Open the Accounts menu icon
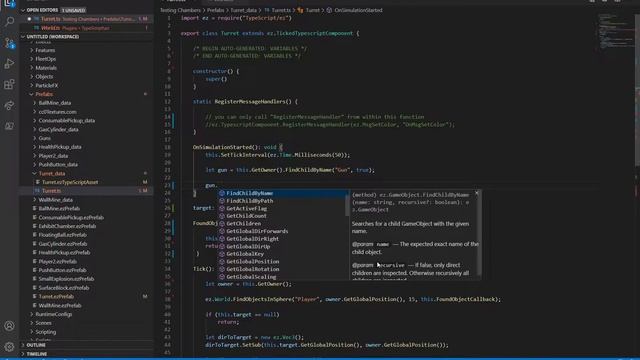Image resolution: width=640 pixels, height=360 pixels. pos(9,326)
